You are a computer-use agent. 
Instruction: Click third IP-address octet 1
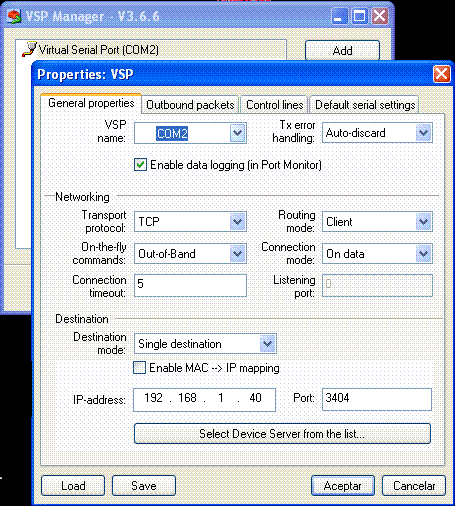221,398
